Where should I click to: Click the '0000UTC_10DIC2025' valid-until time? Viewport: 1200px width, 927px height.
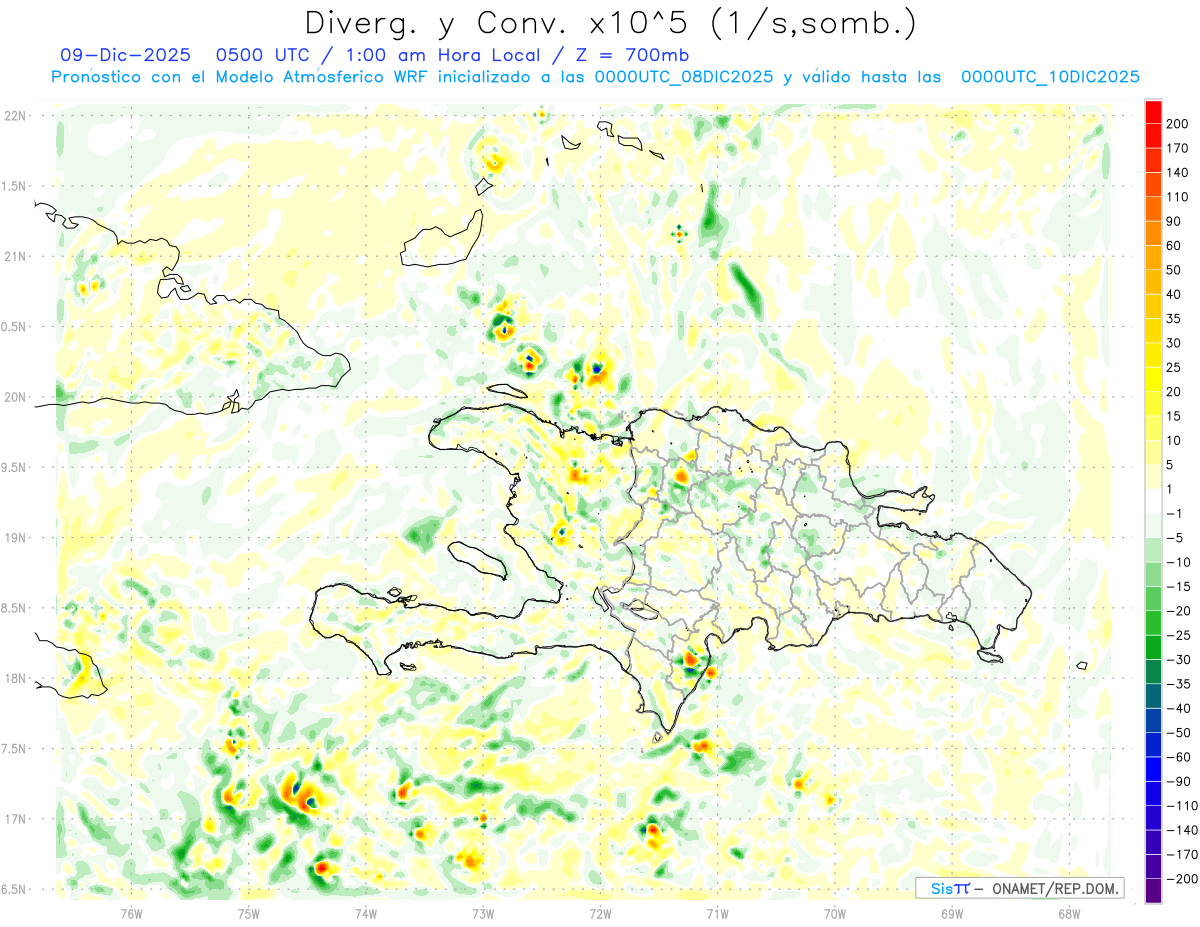[1050, 77]
